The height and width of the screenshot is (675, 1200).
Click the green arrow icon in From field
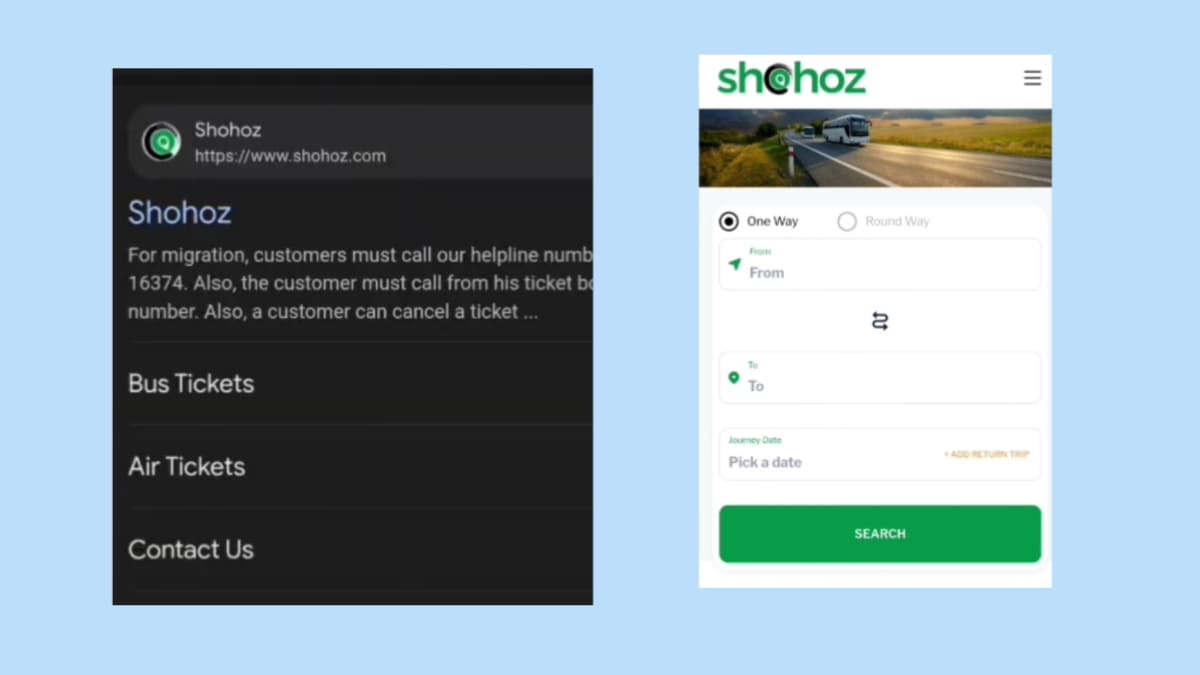coord(735,264)
